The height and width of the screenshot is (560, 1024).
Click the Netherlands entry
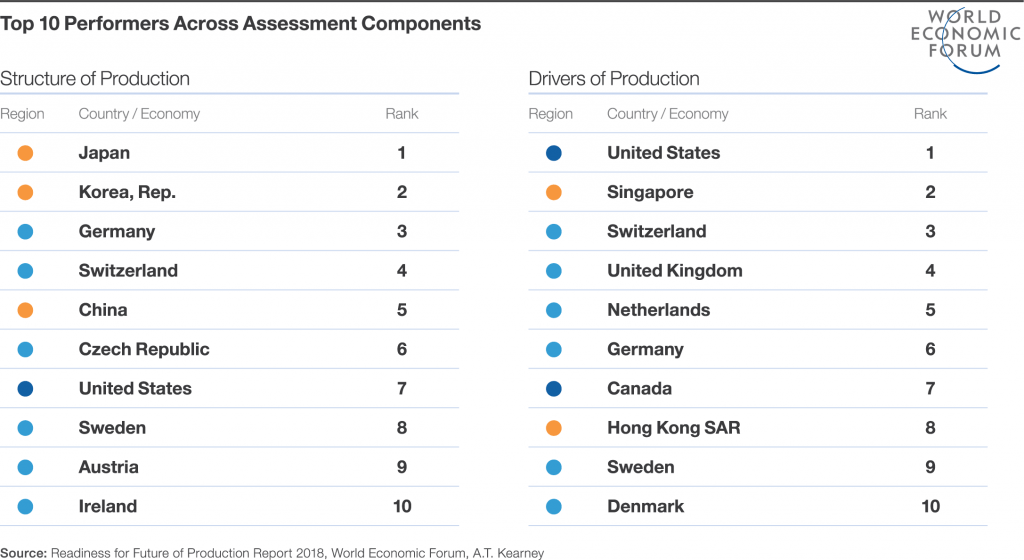coord(659,310)
